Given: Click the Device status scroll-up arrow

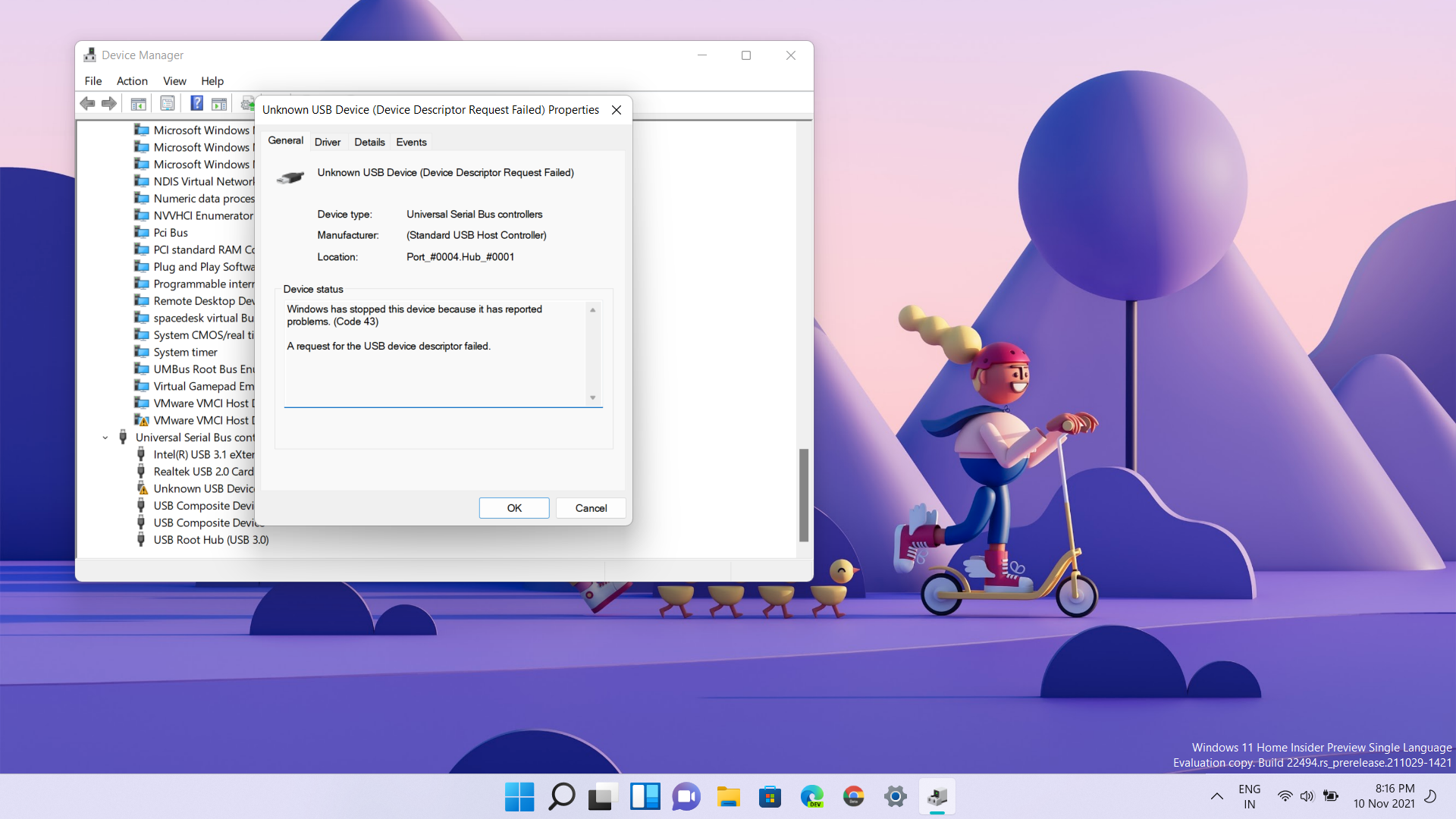Looking at the screenshot, I should point(593,310).
